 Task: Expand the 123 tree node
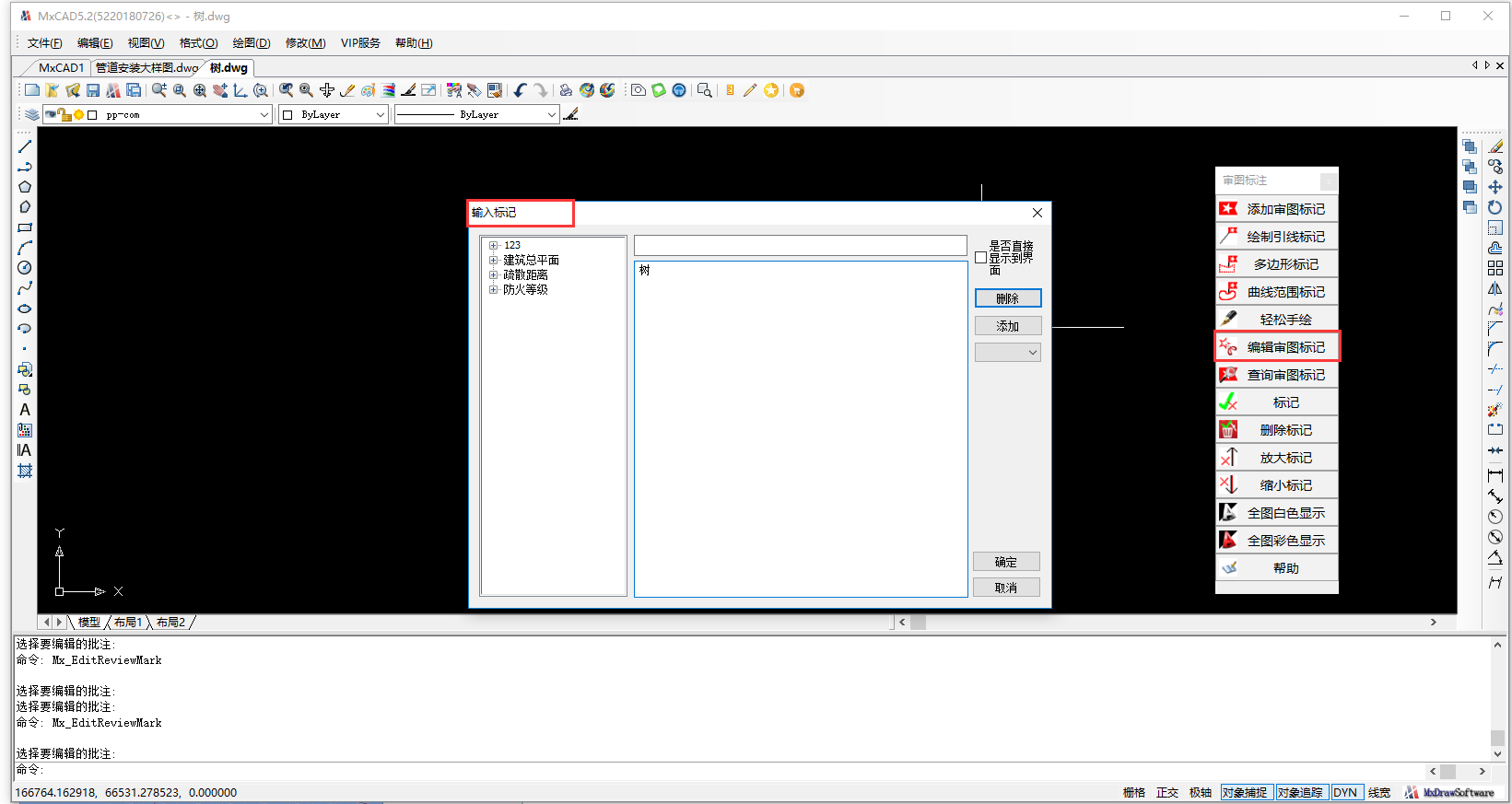click(x=494, y=245)
